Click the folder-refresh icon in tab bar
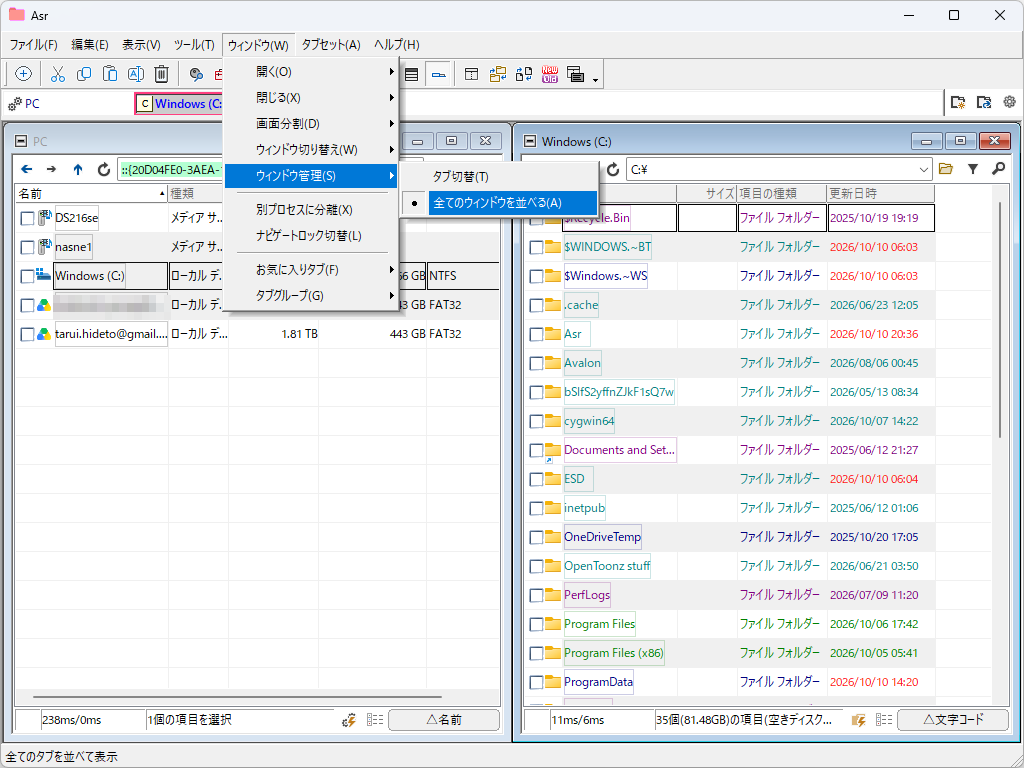This screenshot has height=768, width=1024. pos(984,102)
